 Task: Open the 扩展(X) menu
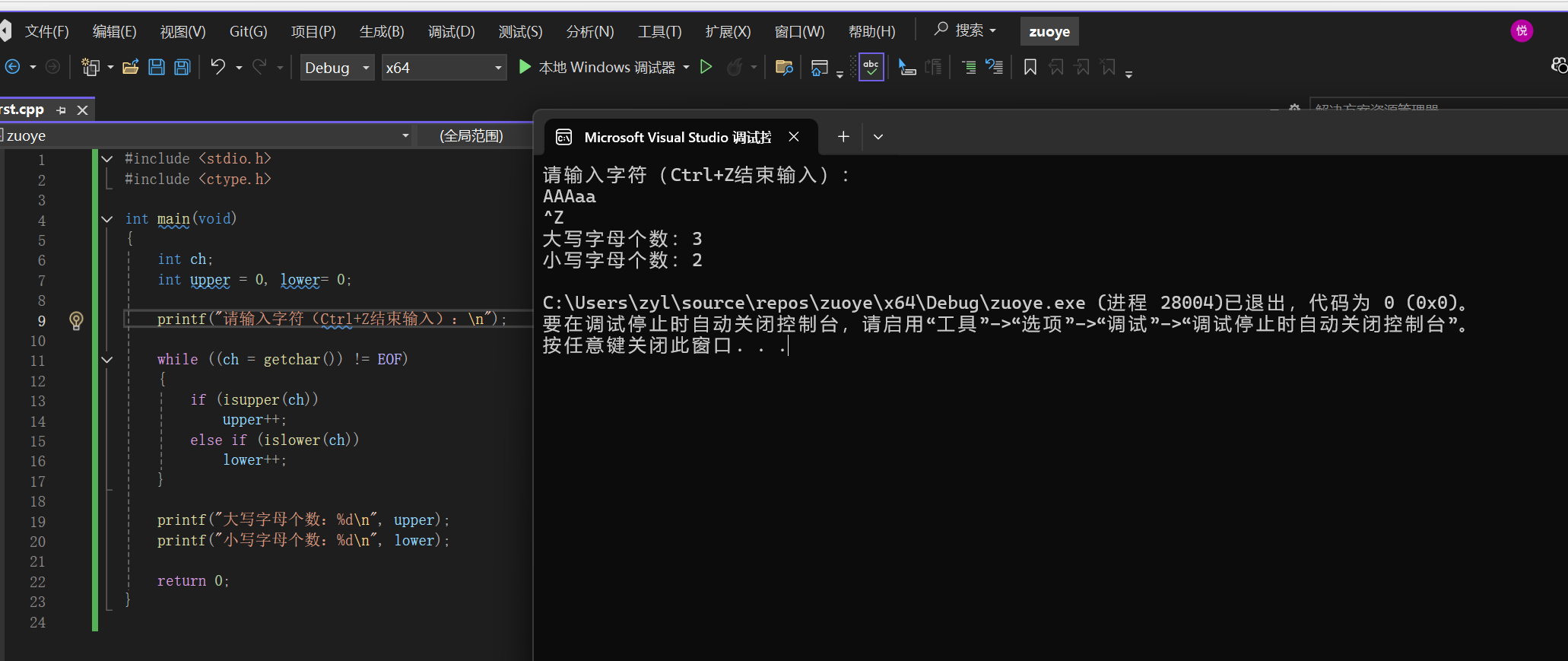[728, 31]
